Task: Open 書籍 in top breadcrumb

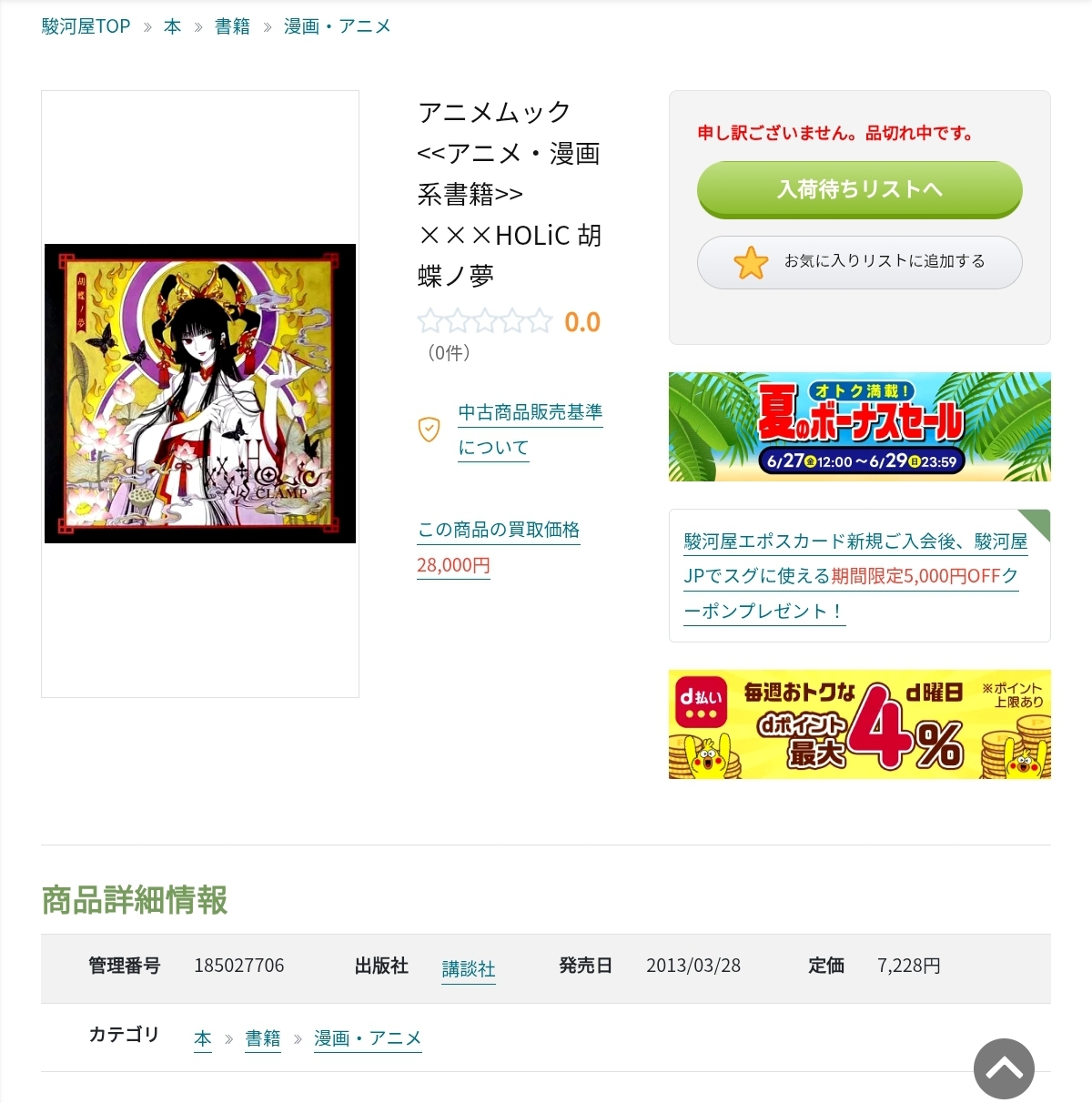Action: (232, 26)
